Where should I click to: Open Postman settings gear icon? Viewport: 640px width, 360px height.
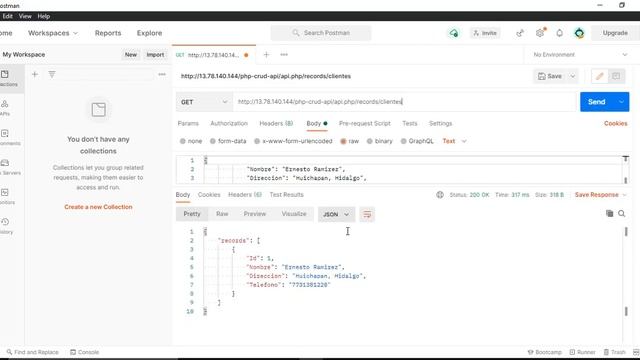[540, 33]
